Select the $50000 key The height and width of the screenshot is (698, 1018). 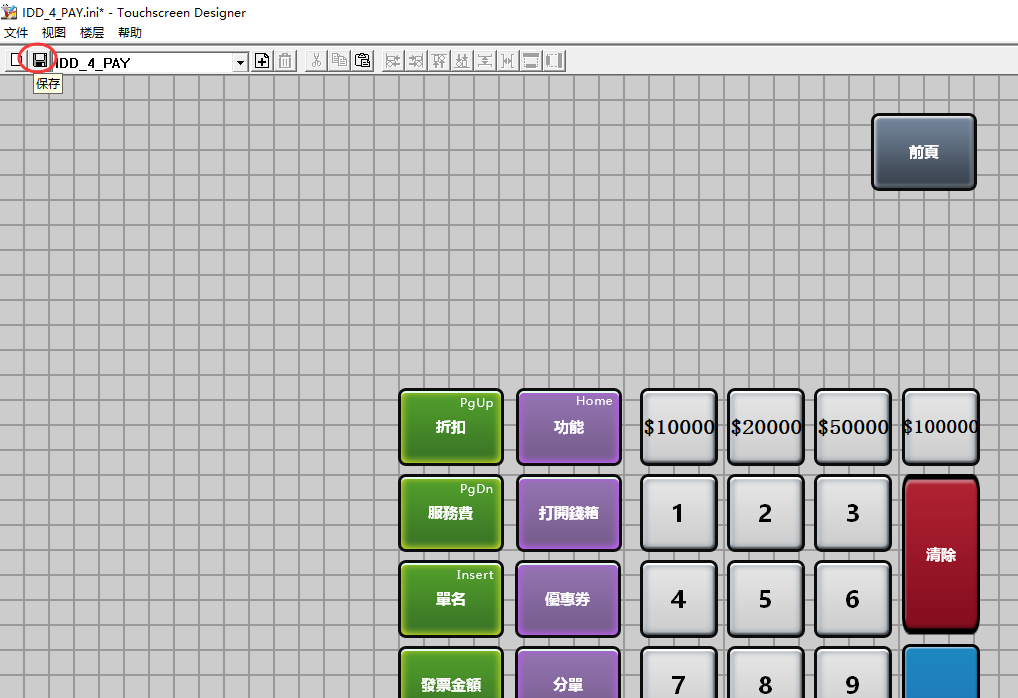[852, 427]
